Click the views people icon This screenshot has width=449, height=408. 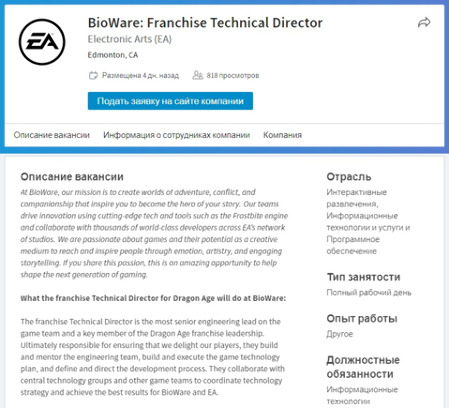pos(197,75)
